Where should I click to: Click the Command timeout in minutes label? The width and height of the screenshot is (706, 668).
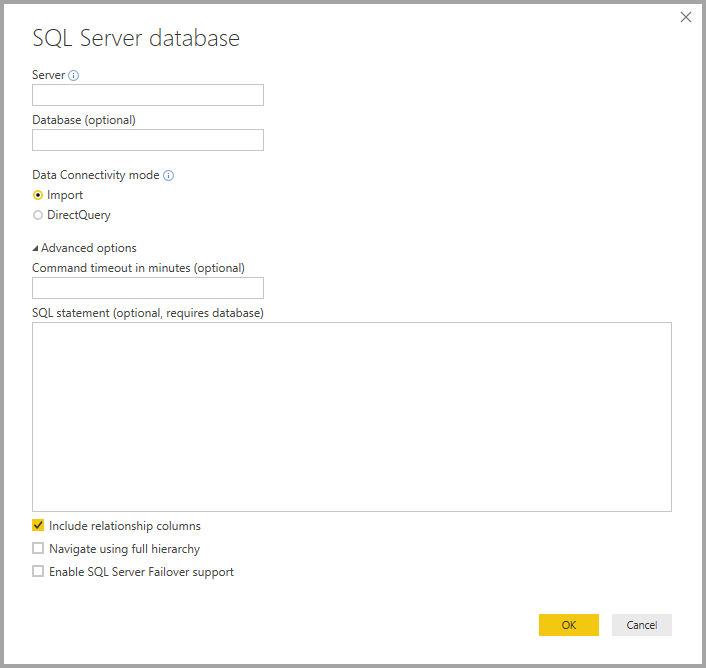coord(138,268)
